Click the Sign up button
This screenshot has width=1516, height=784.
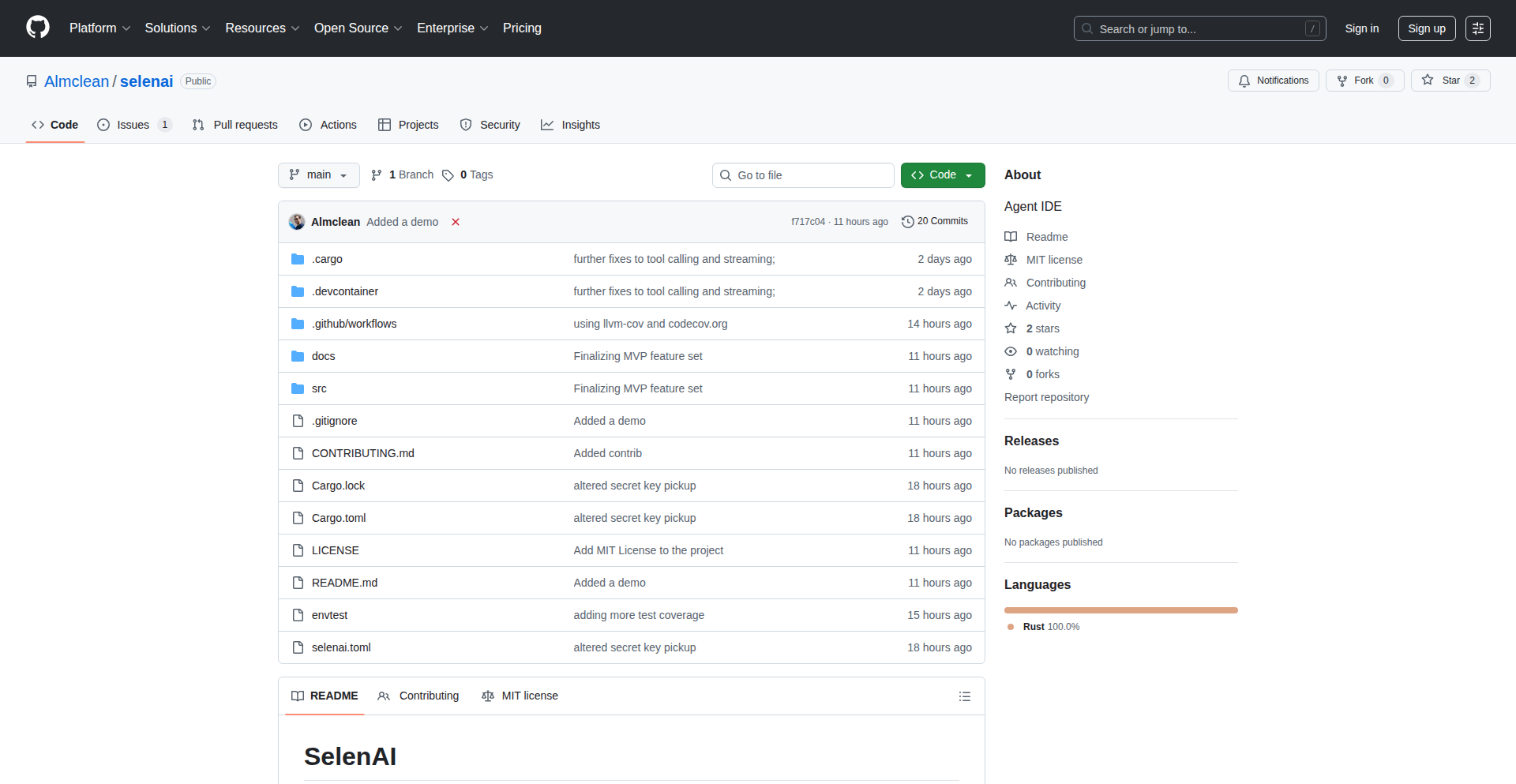(x=1427, y=28)
